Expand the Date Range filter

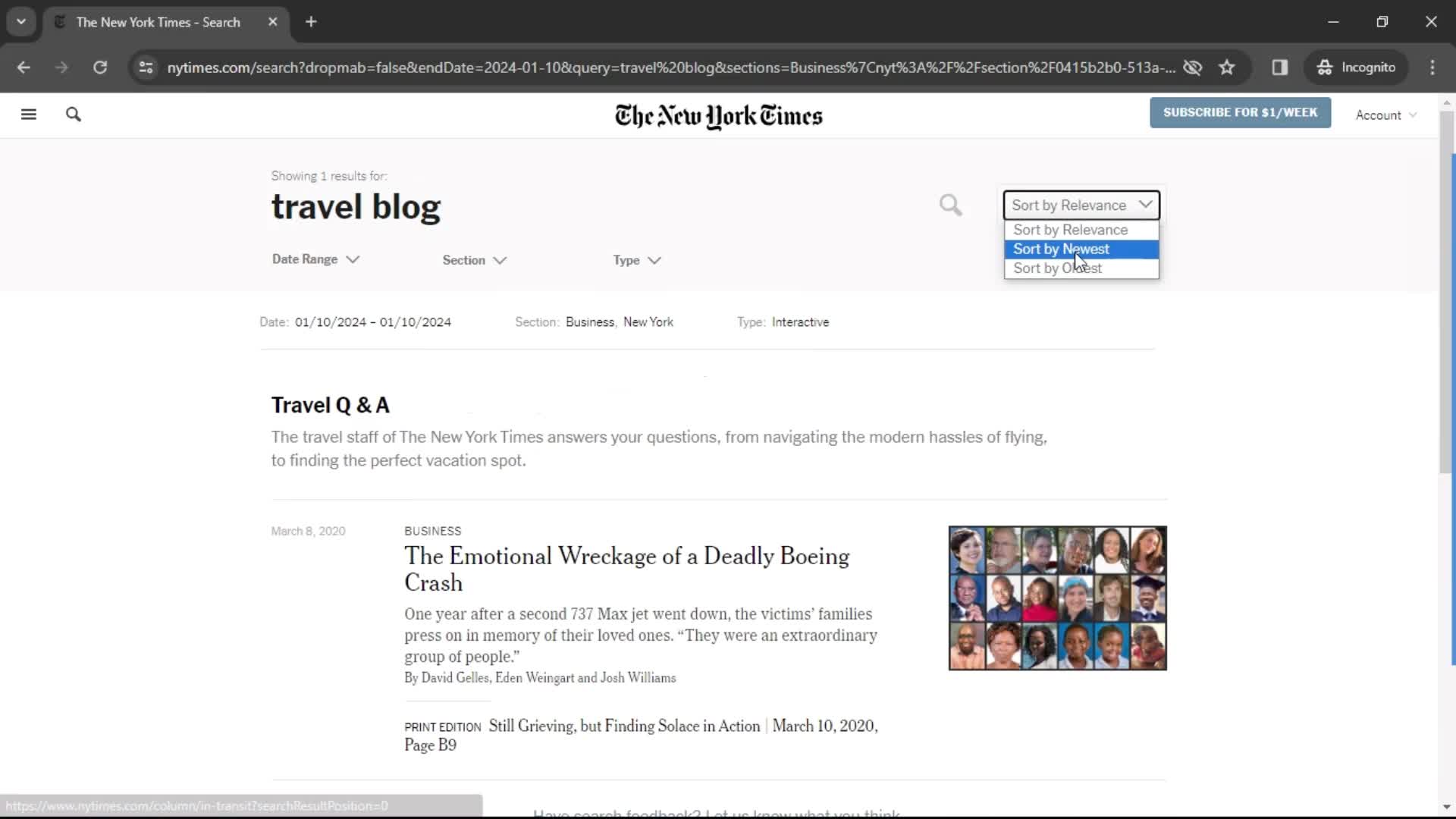(x=315, y=259)
